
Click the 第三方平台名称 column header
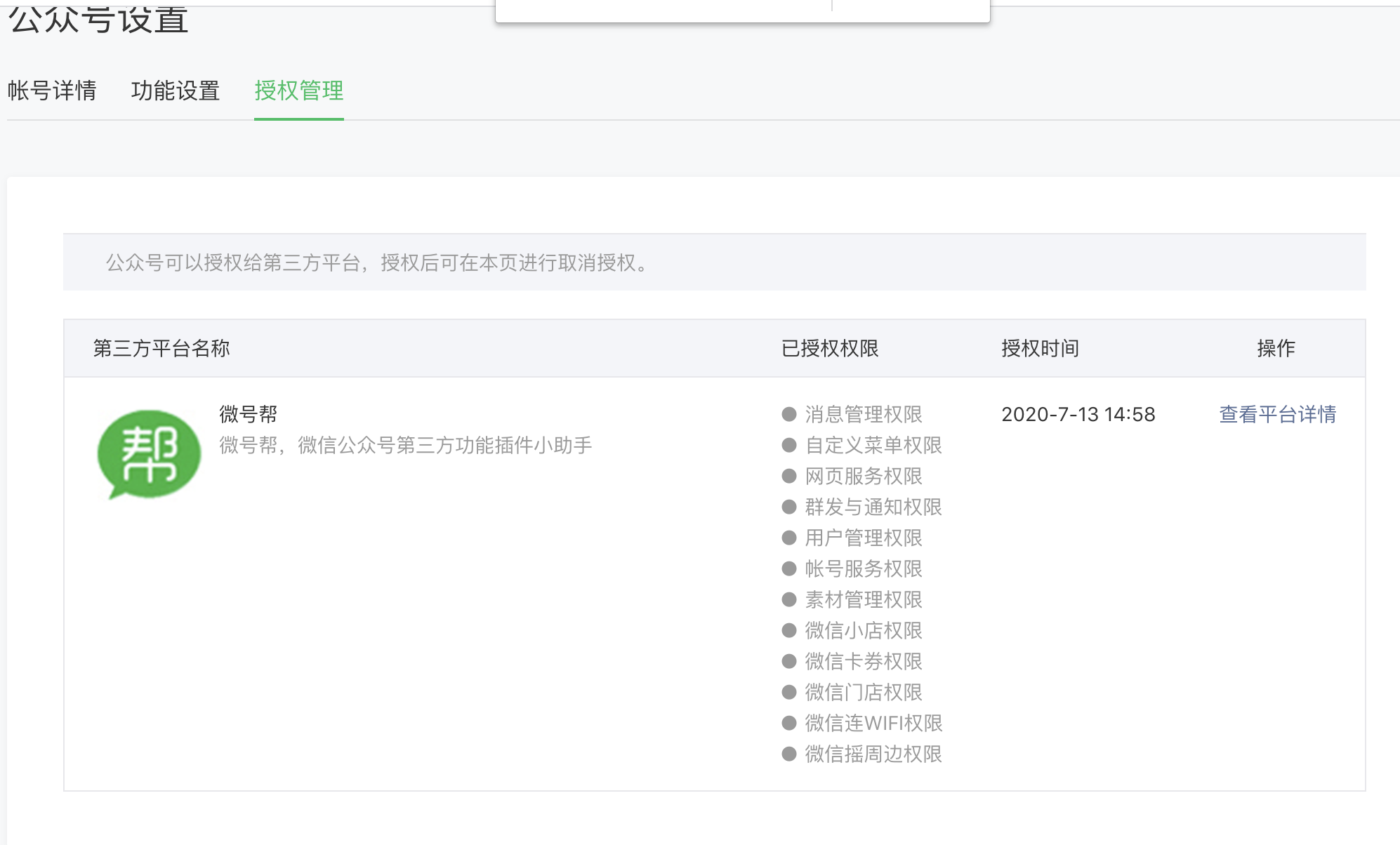(161, 348)
